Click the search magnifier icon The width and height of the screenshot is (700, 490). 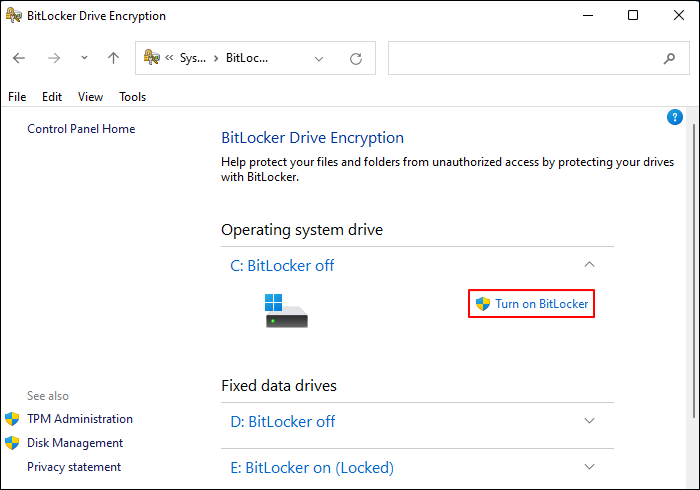pyautogui.click(x=669, y=58)
